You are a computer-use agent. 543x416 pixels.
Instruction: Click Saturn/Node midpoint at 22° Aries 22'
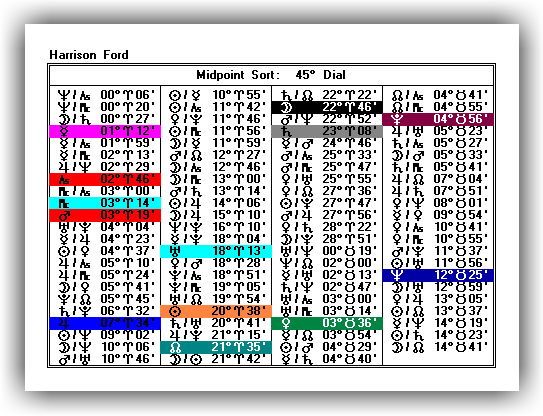[x=328, y=95]
